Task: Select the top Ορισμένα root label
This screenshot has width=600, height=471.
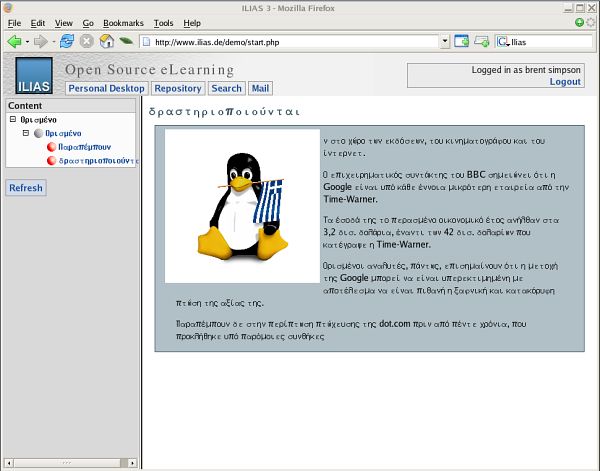Action: click(38, 120)
